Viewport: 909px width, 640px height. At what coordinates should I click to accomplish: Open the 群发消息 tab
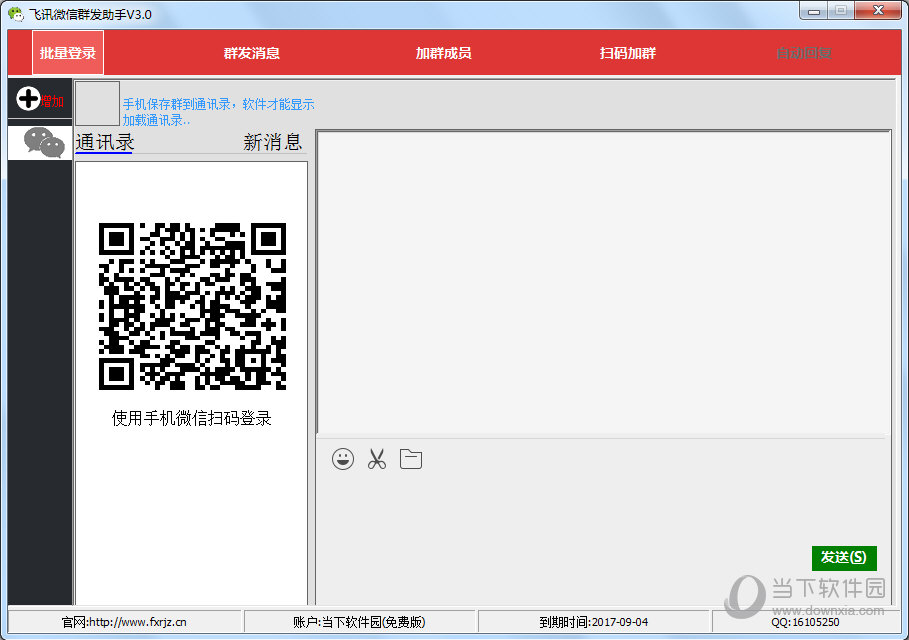(251, 53)
